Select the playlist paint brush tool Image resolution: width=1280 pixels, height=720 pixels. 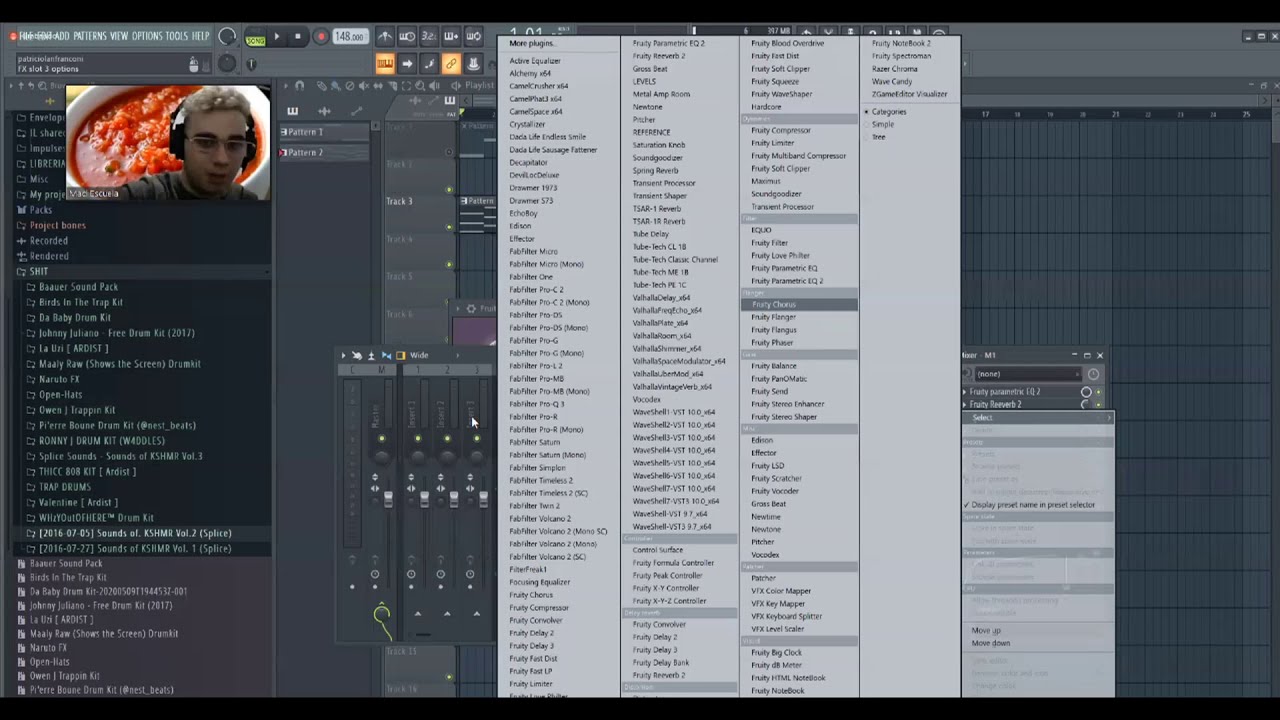[x=335, y=86]
